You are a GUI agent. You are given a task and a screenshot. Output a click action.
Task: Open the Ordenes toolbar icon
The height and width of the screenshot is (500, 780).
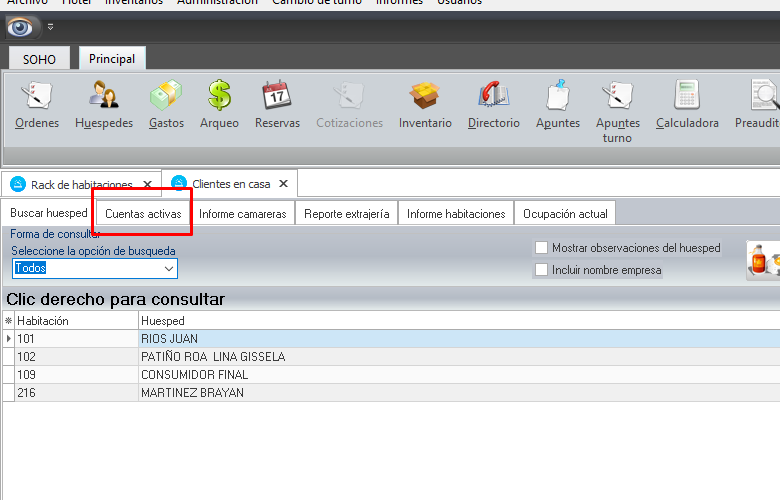(x=37, y=98)
